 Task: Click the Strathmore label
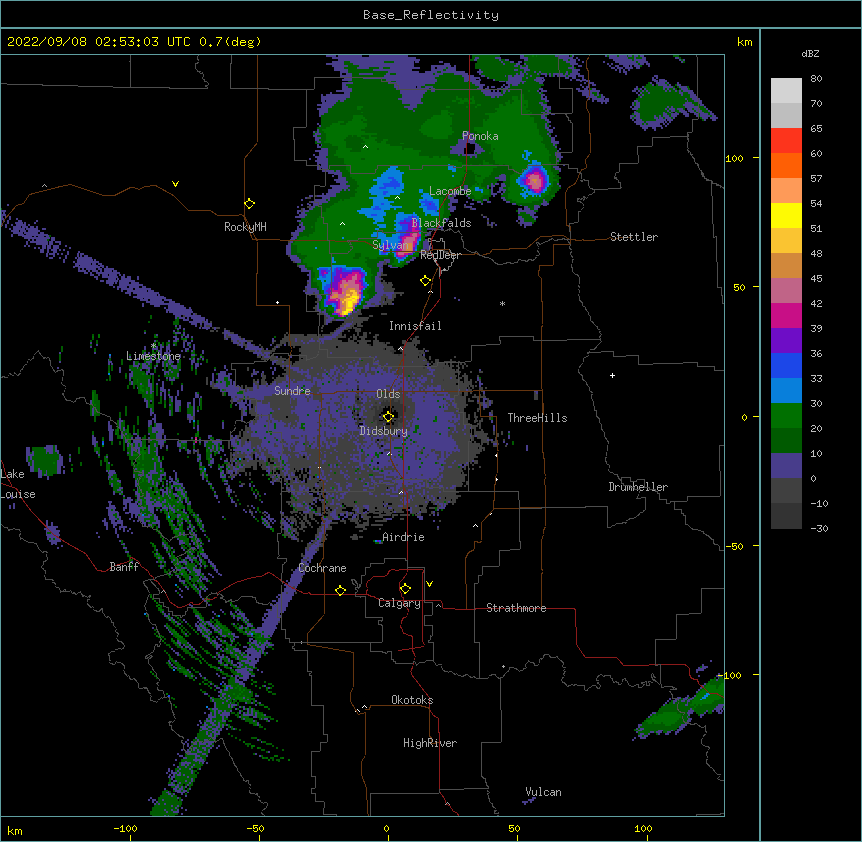tap(516, 608)
